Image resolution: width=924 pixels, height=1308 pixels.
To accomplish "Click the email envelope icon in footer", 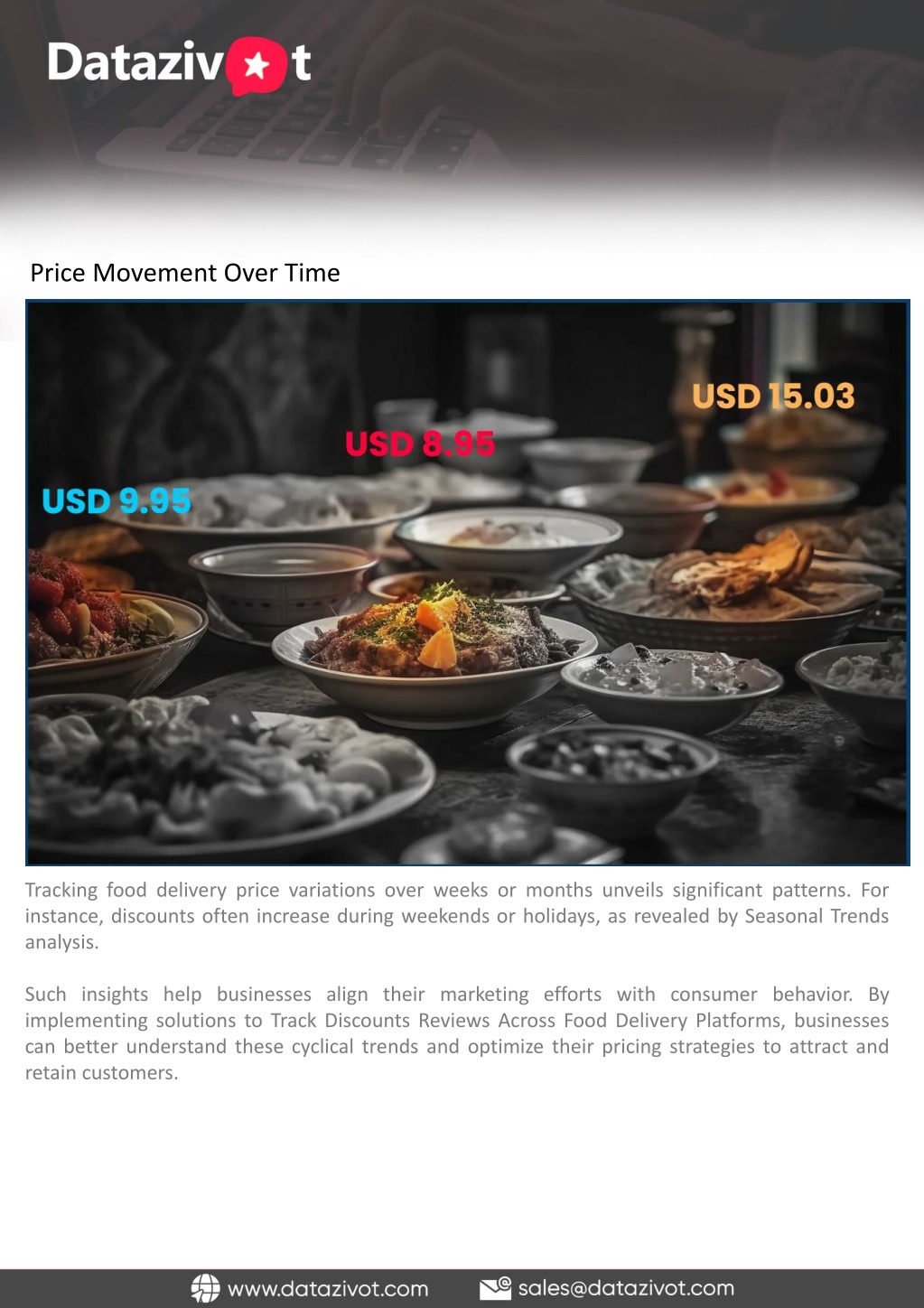I will [x=495, y=1288].
